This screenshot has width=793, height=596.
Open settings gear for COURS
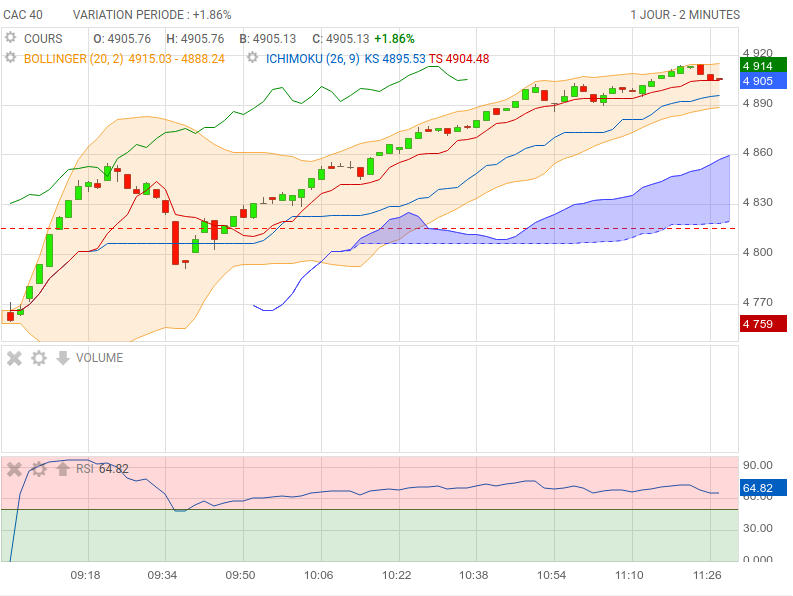(10, 37)
